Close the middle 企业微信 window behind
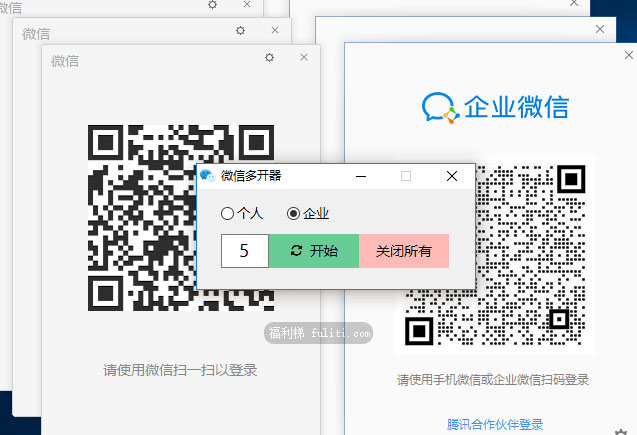Image resolution: width=637 pixels, height=435 pixels. pyautogui.click(x=600, y=29)
